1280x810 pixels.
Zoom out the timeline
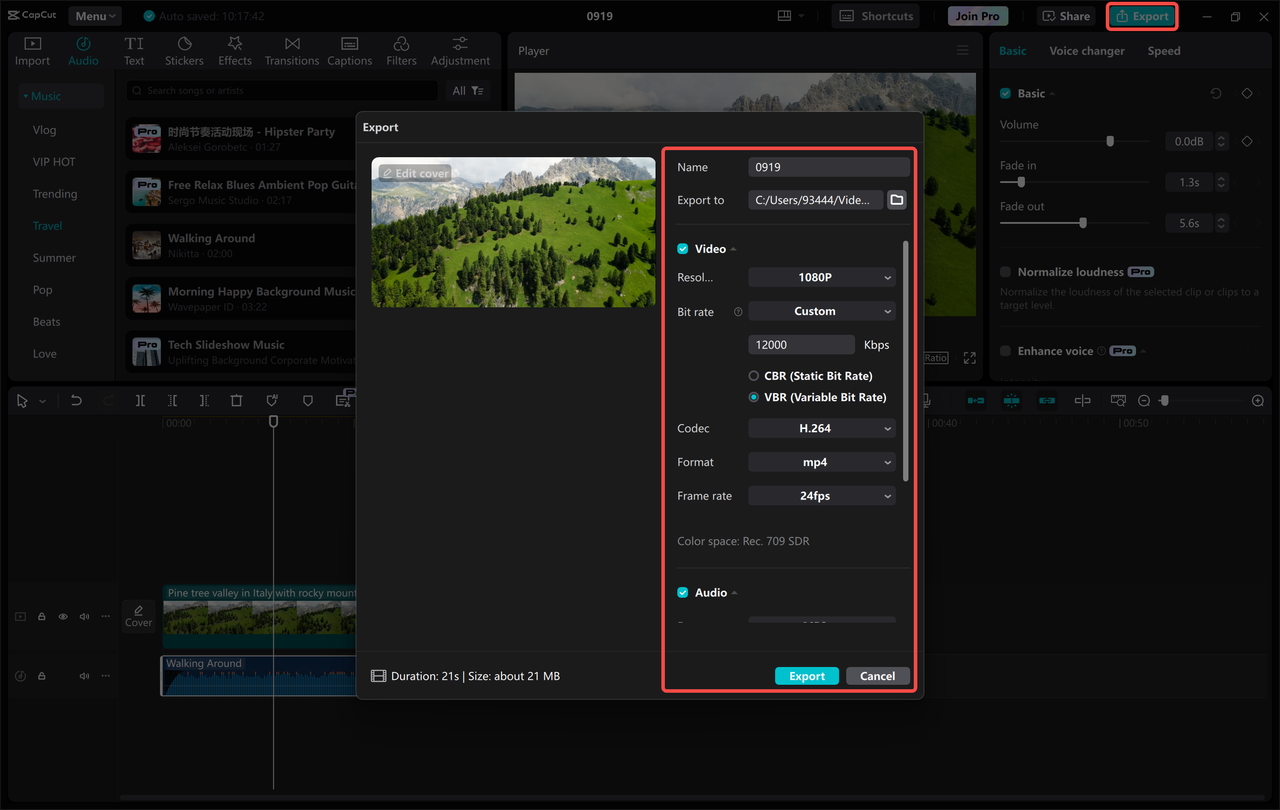(1144, 400)
